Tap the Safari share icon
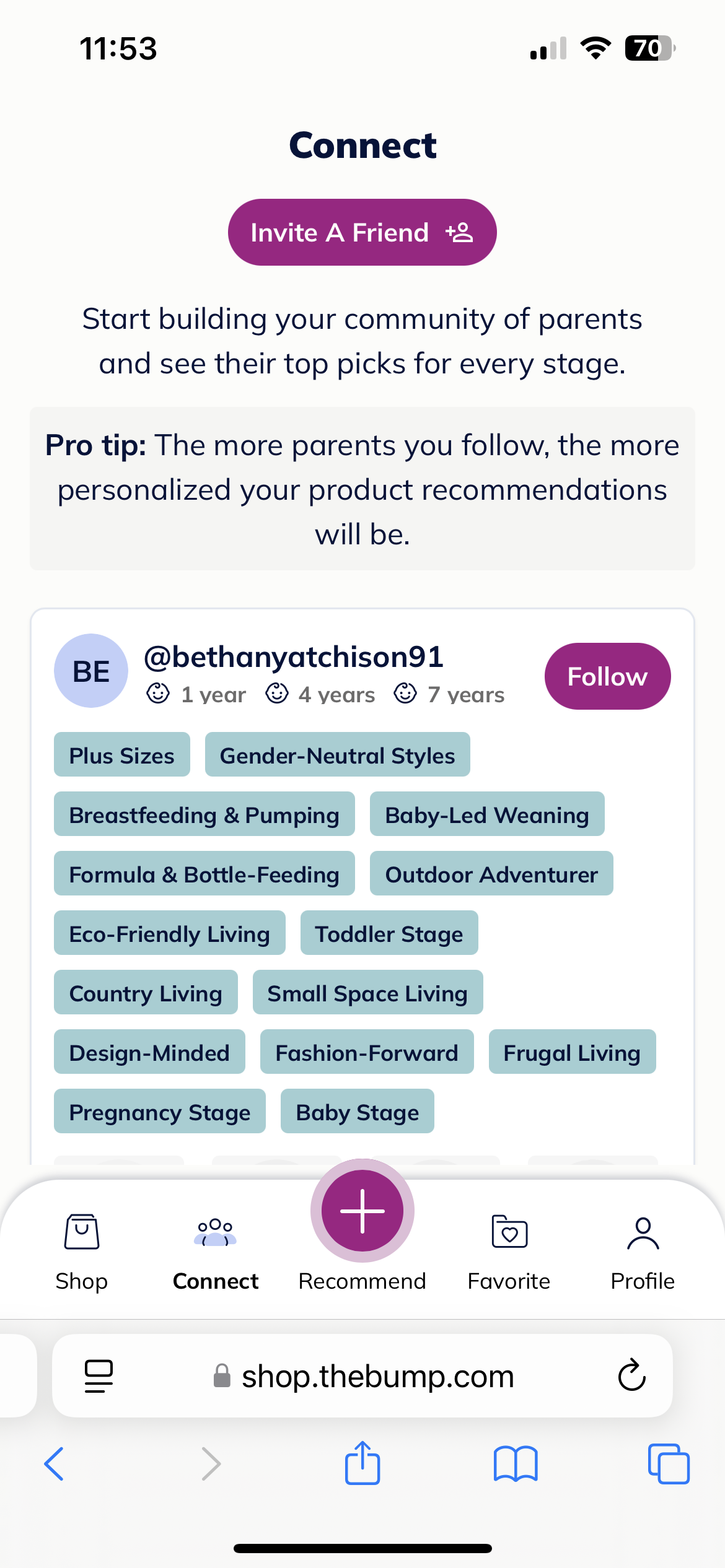This screenshot has height=1568, width=725. coord(362,1464)
